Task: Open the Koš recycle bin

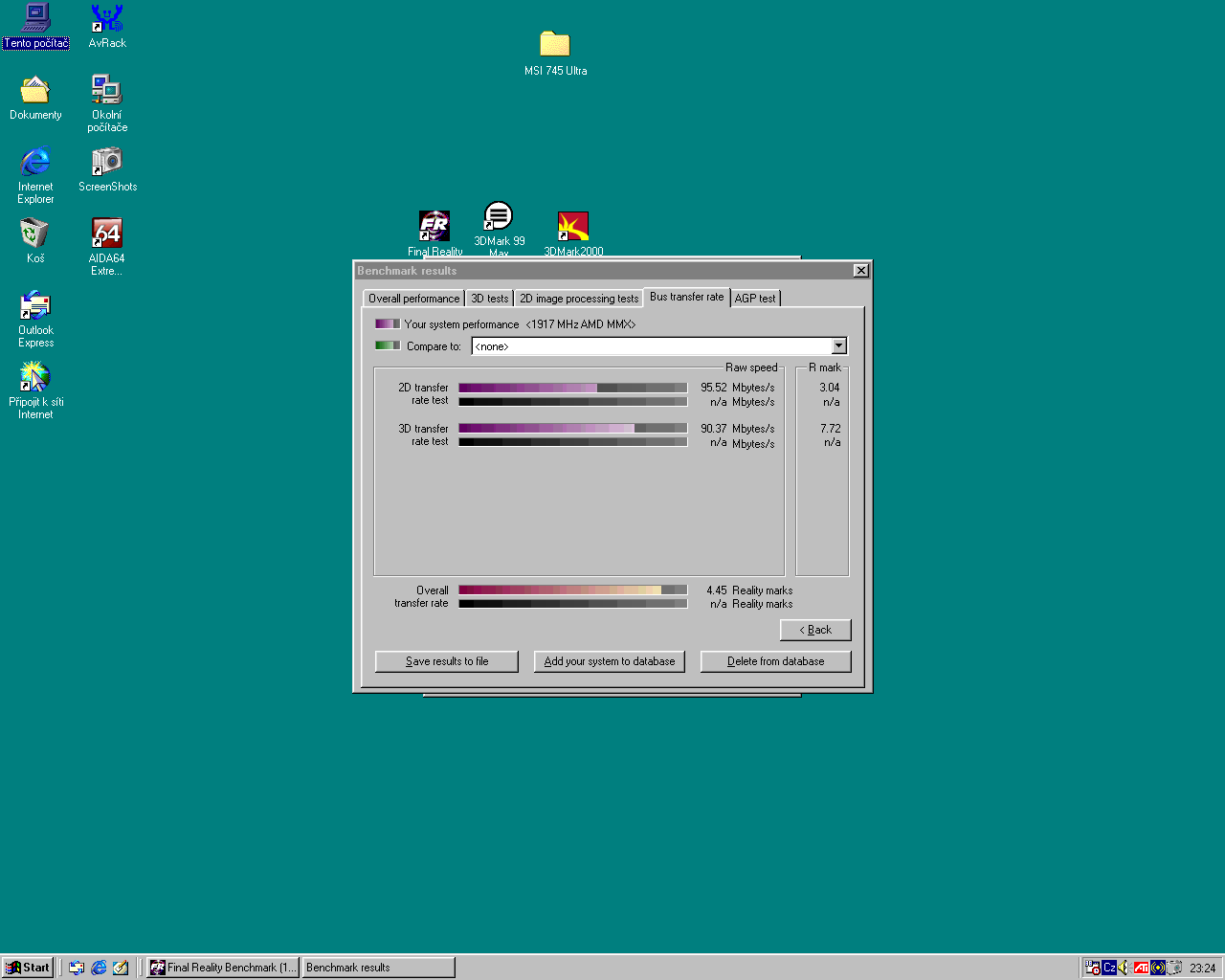Action: point(35,234)
